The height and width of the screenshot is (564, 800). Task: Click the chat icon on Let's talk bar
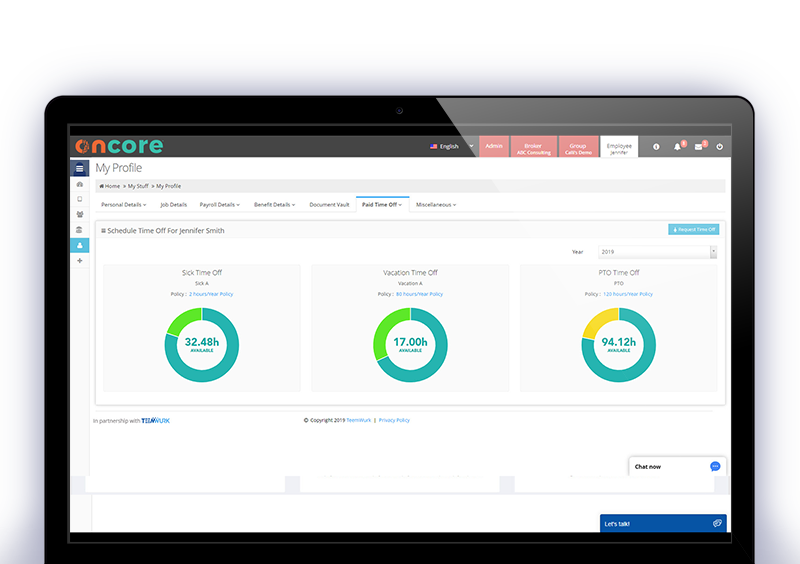coord(717,523)
